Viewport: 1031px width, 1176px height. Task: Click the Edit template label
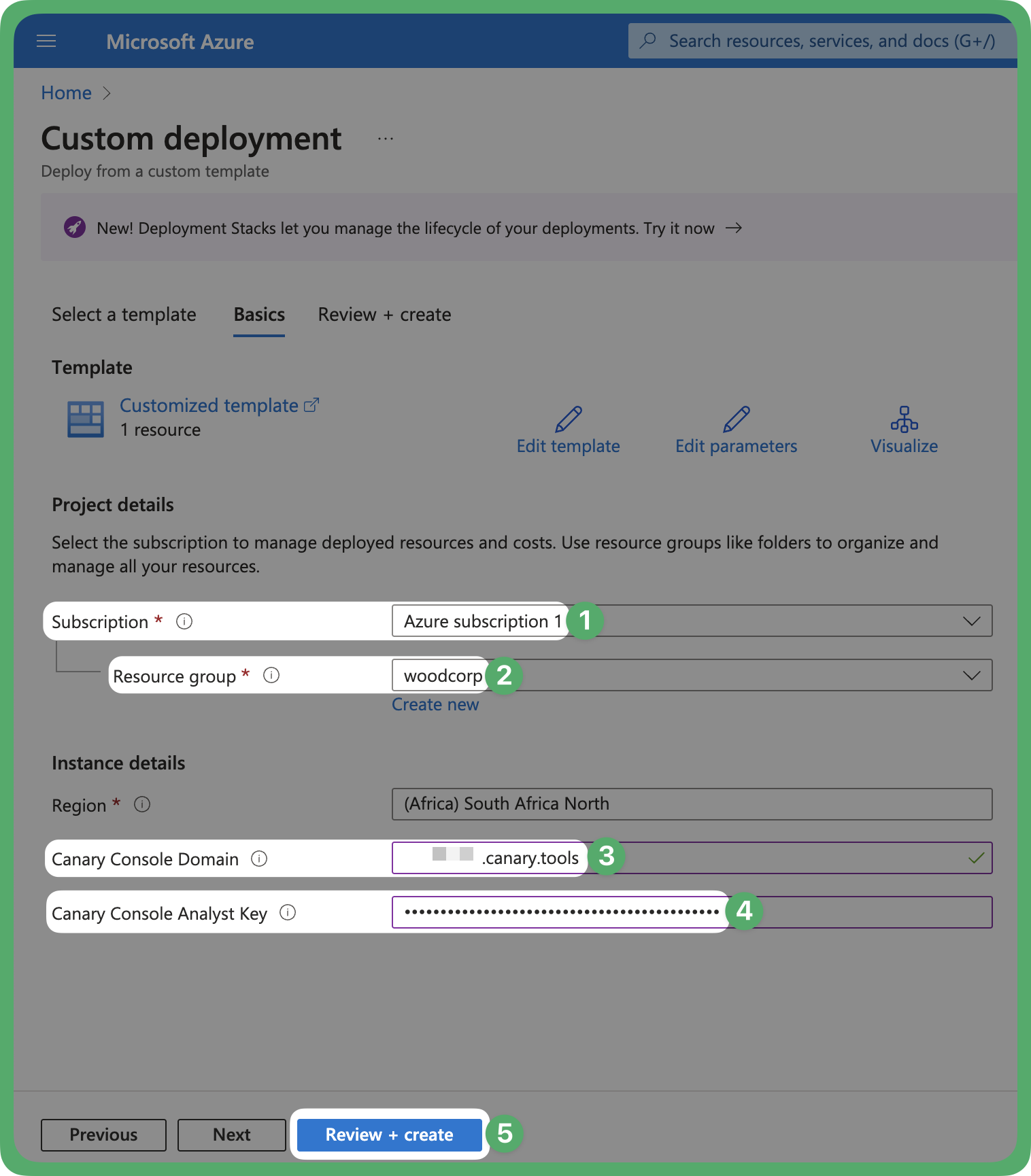[x=569, y=446]
